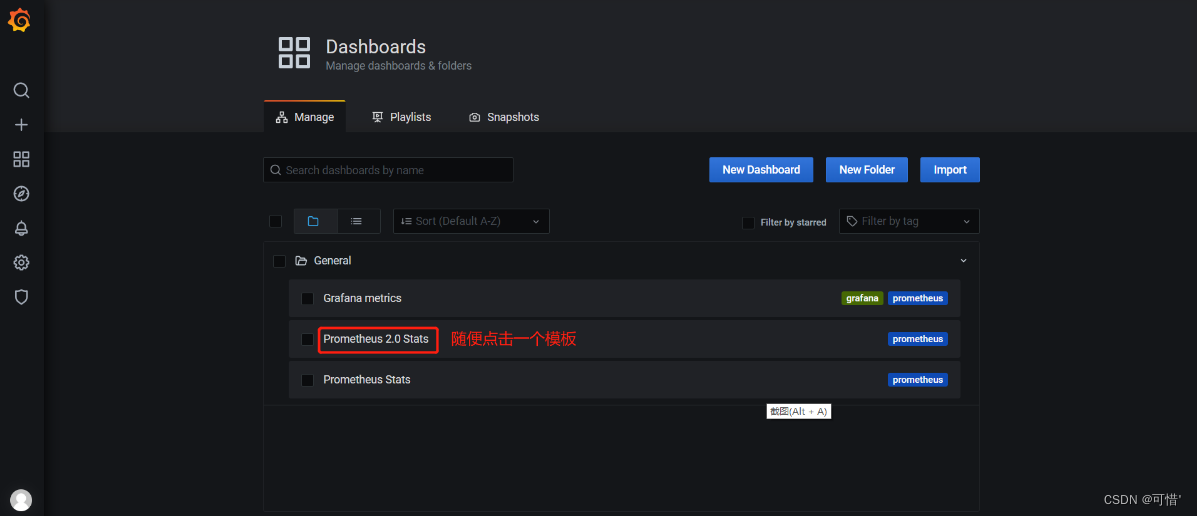
Task: Open the Dashboards grid icon in sidebar
Action: point(21,160)
